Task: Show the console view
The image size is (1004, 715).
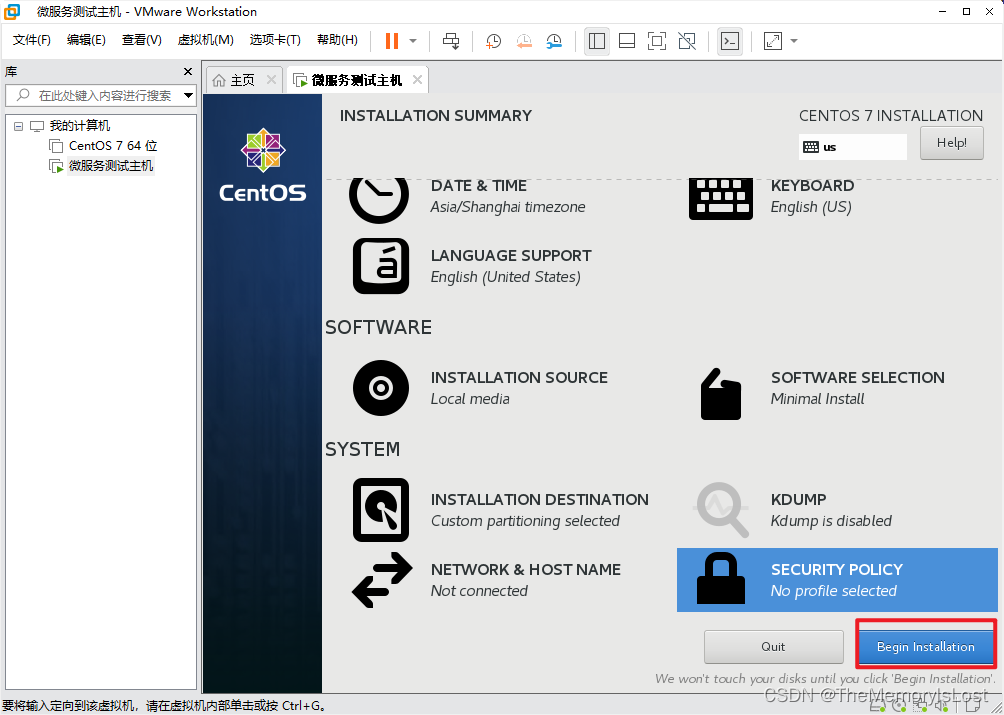Action: [730, 41]
